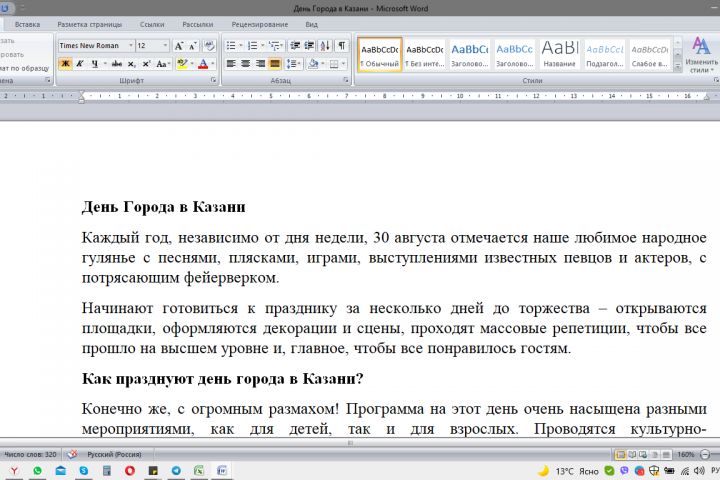The image size is (720, 480).
Task: Select the Обычный style
Action: [x=380, y=55]
